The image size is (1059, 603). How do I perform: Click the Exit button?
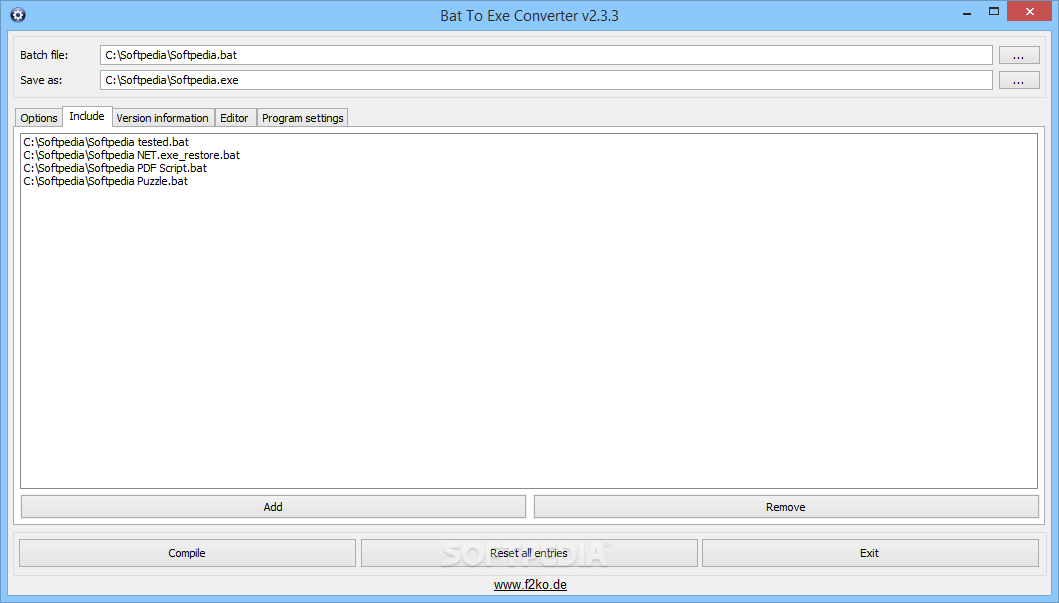pyautogui.click(x=870, y=553)
